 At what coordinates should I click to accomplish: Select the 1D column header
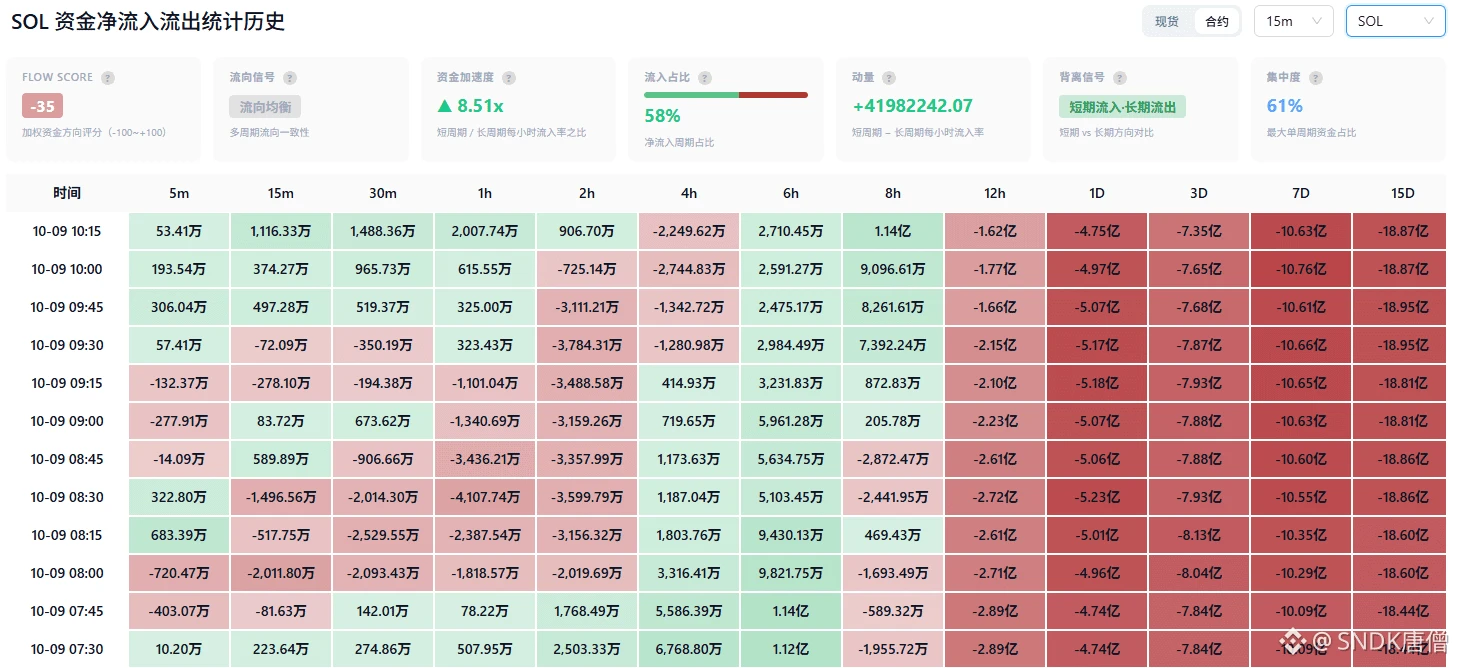[1097, 193]
